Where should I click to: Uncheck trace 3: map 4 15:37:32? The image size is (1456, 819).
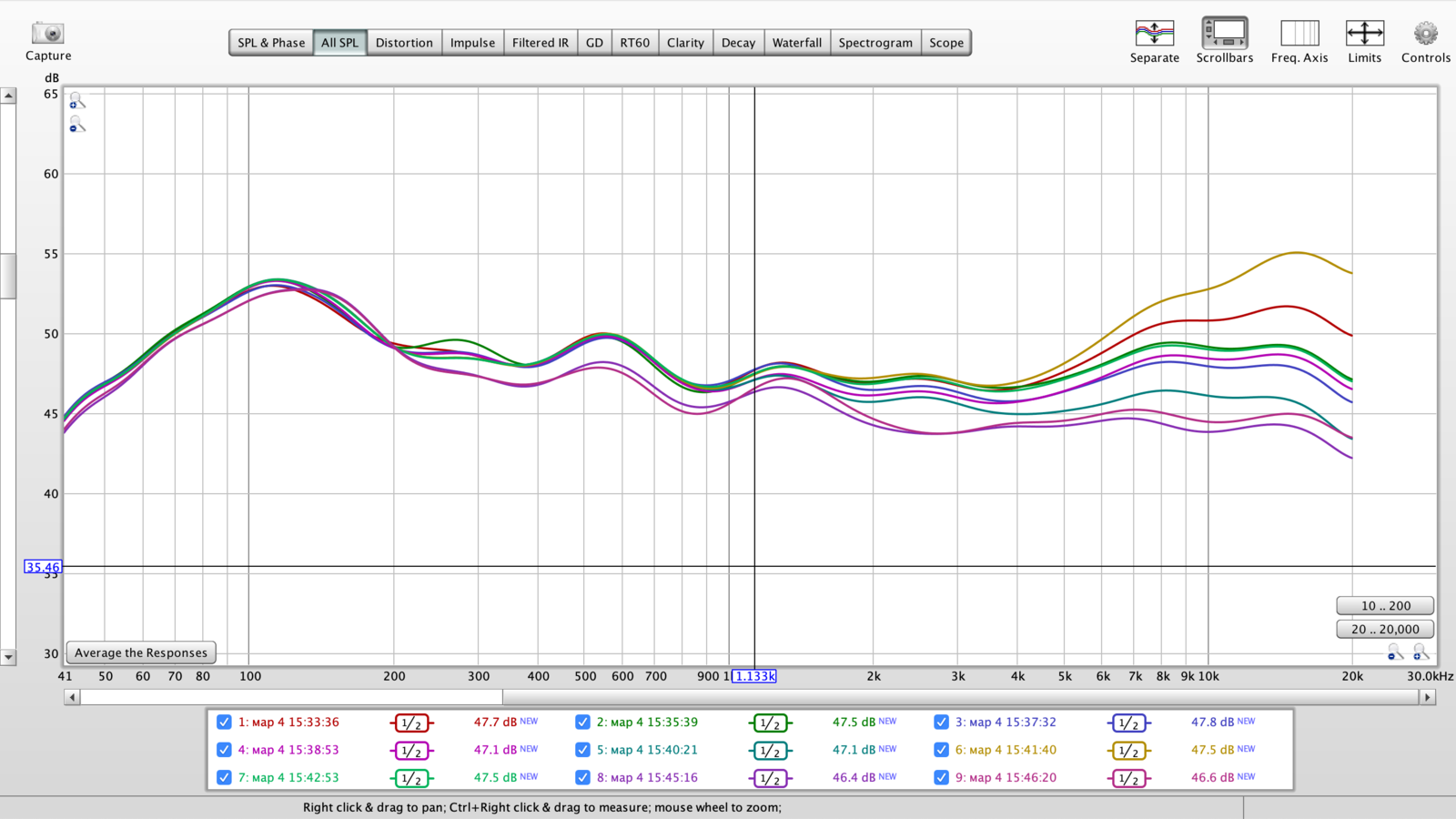pyautogui.click(x=941, y=723)
